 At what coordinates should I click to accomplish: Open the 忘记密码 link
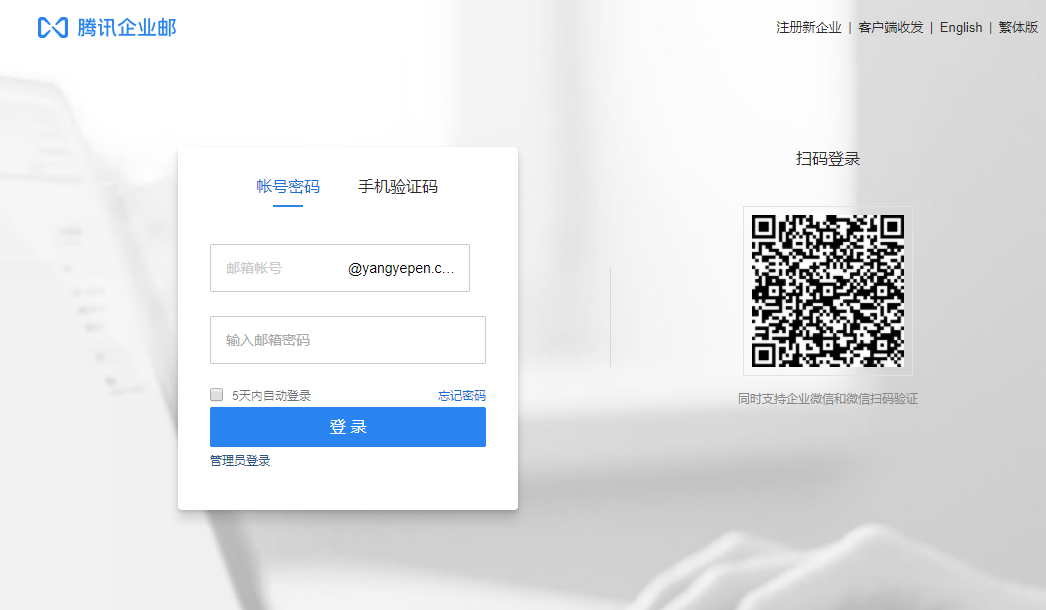(x=462, y=396)
